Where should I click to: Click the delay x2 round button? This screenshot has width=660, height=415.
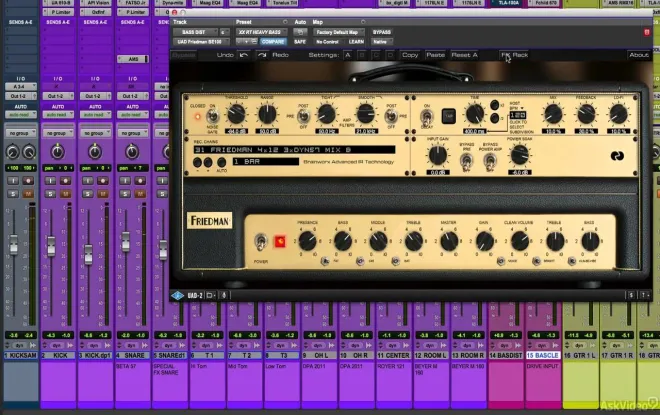495,105
